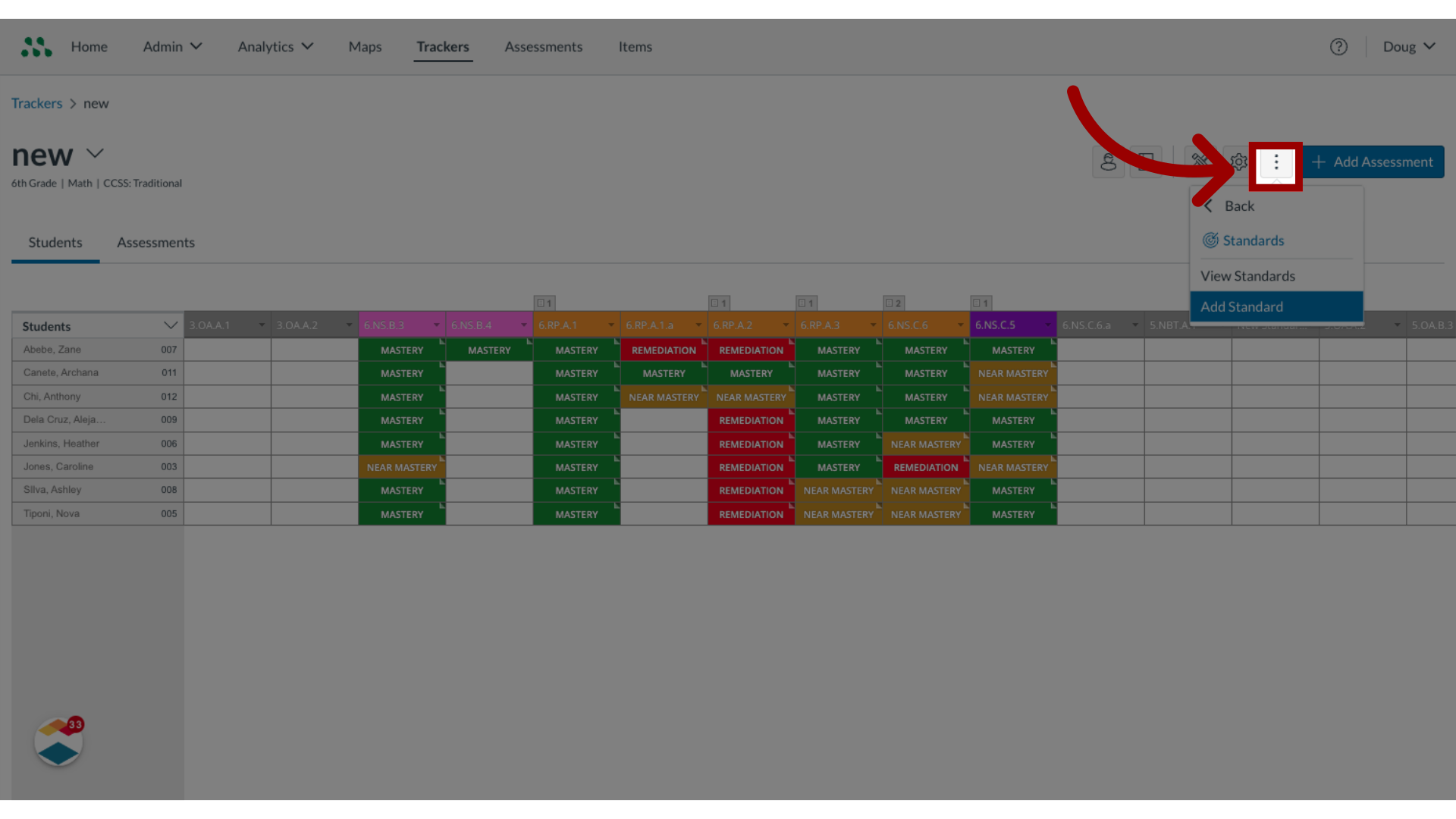Screen dimensions: 1456x819
Task: Expand the Students column dropdown
Action: [168, 325]
